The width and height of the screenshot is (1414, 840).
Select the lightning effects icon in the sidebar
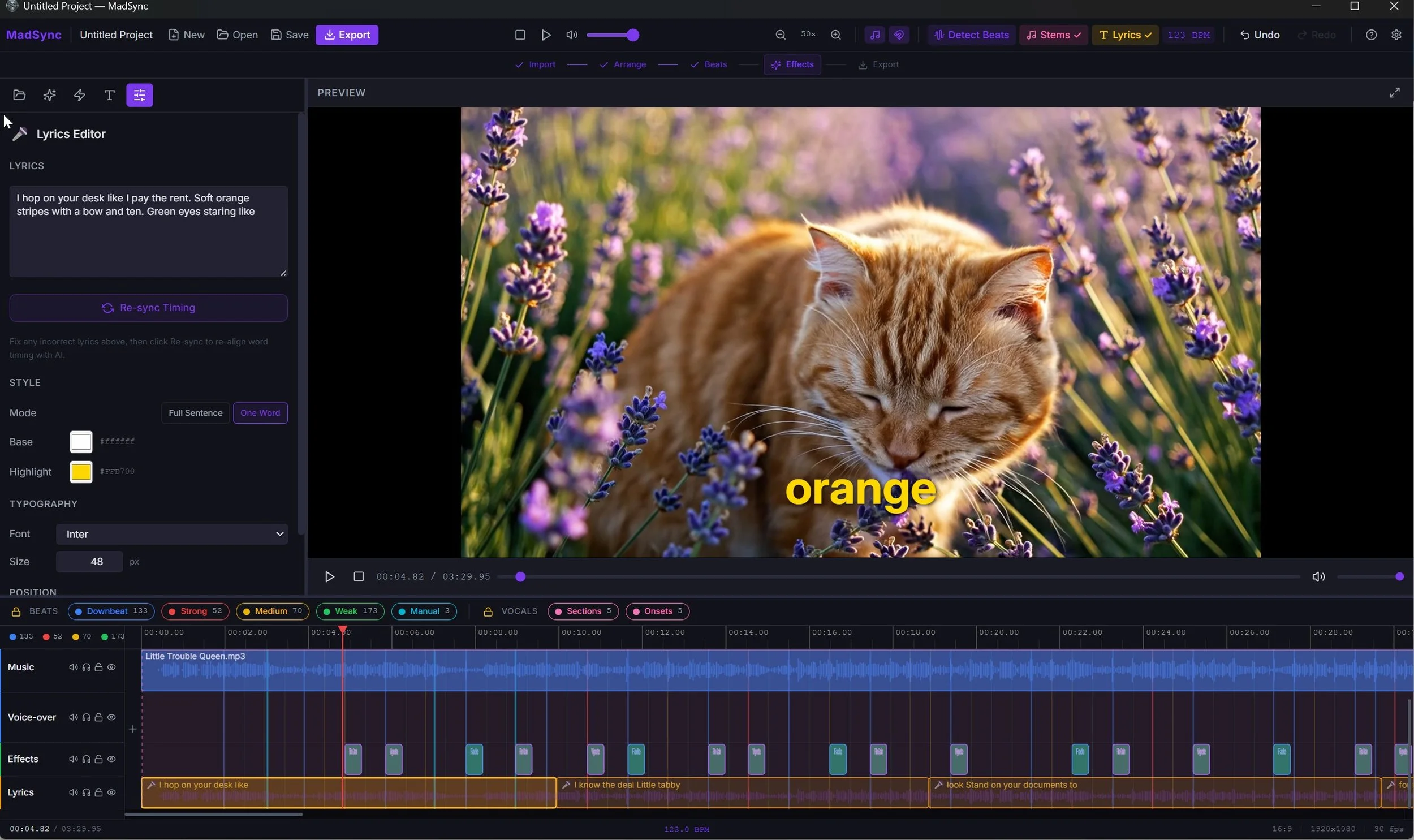point(79,95)
